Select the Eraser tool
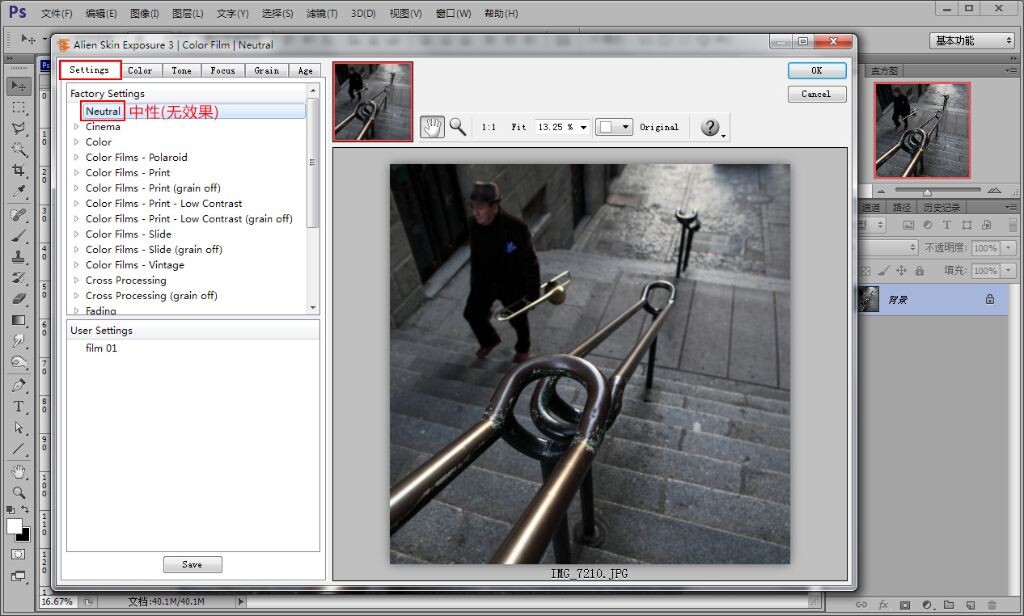The width and height of the screenshot is (1024, 616). (18, 299)
